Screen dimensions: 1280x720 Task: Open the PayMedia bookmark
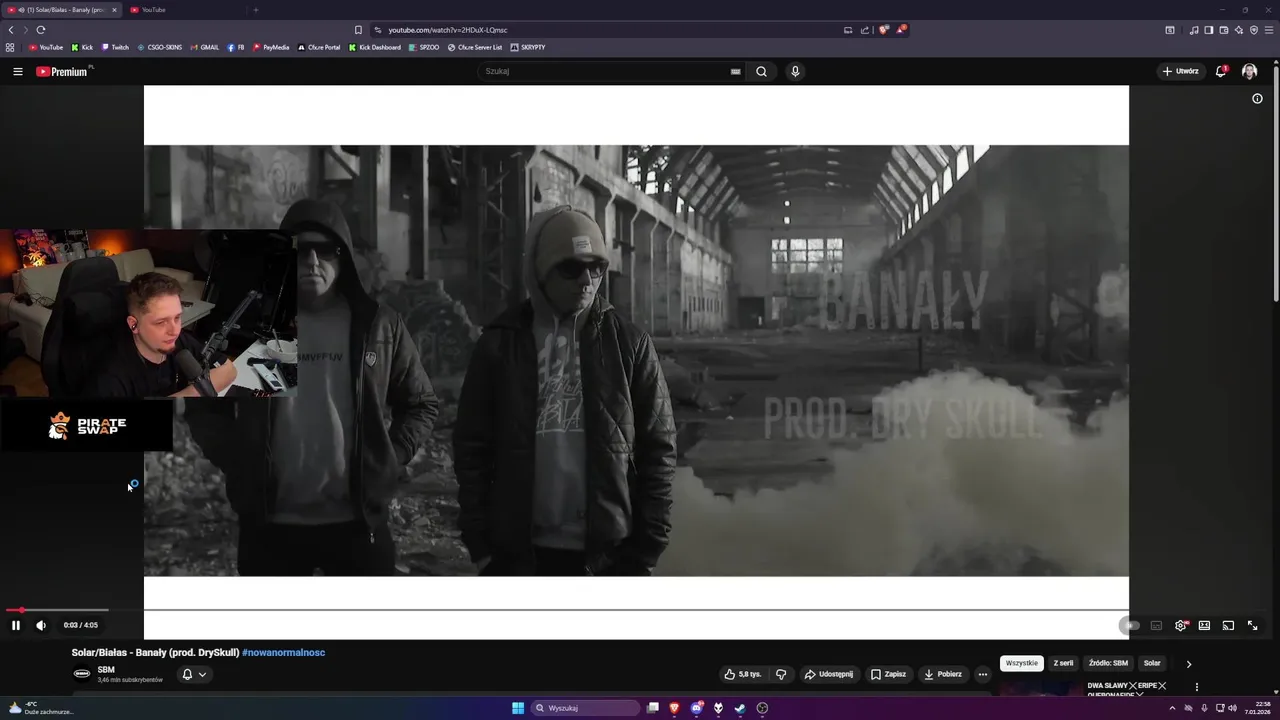(271, 47)
